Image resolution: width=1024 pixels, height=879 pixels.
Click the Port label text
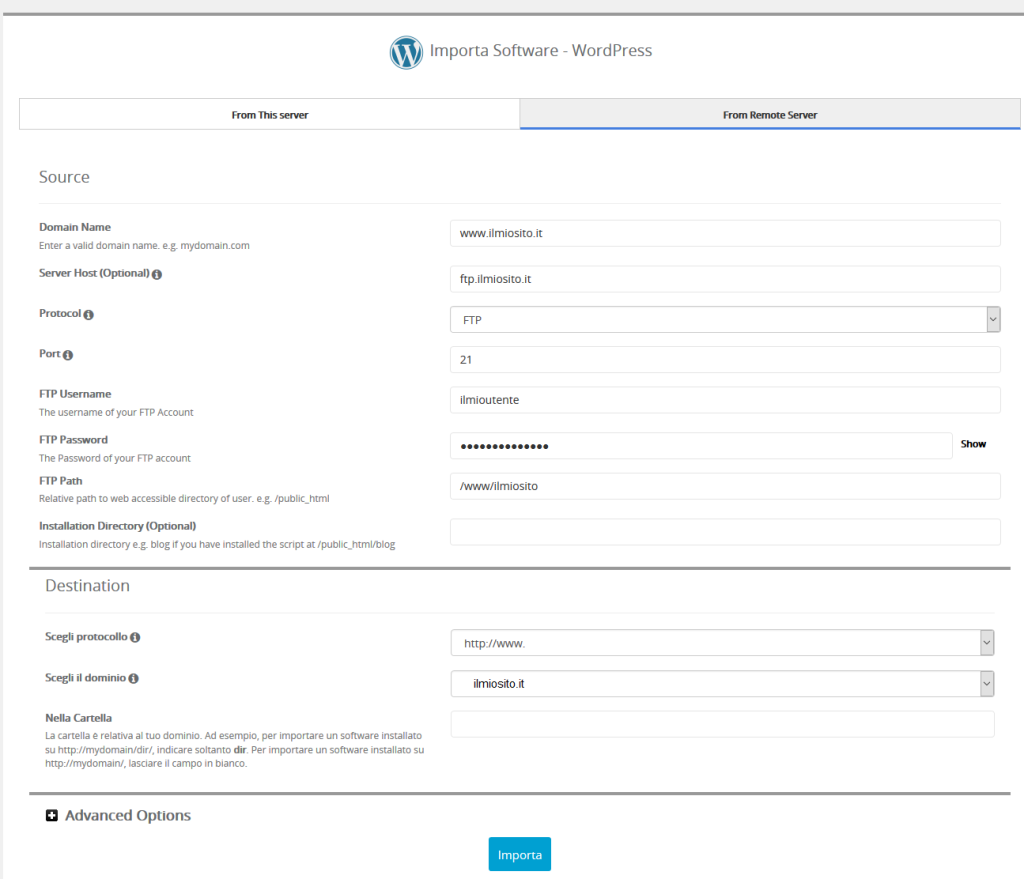tap(50, 354)
